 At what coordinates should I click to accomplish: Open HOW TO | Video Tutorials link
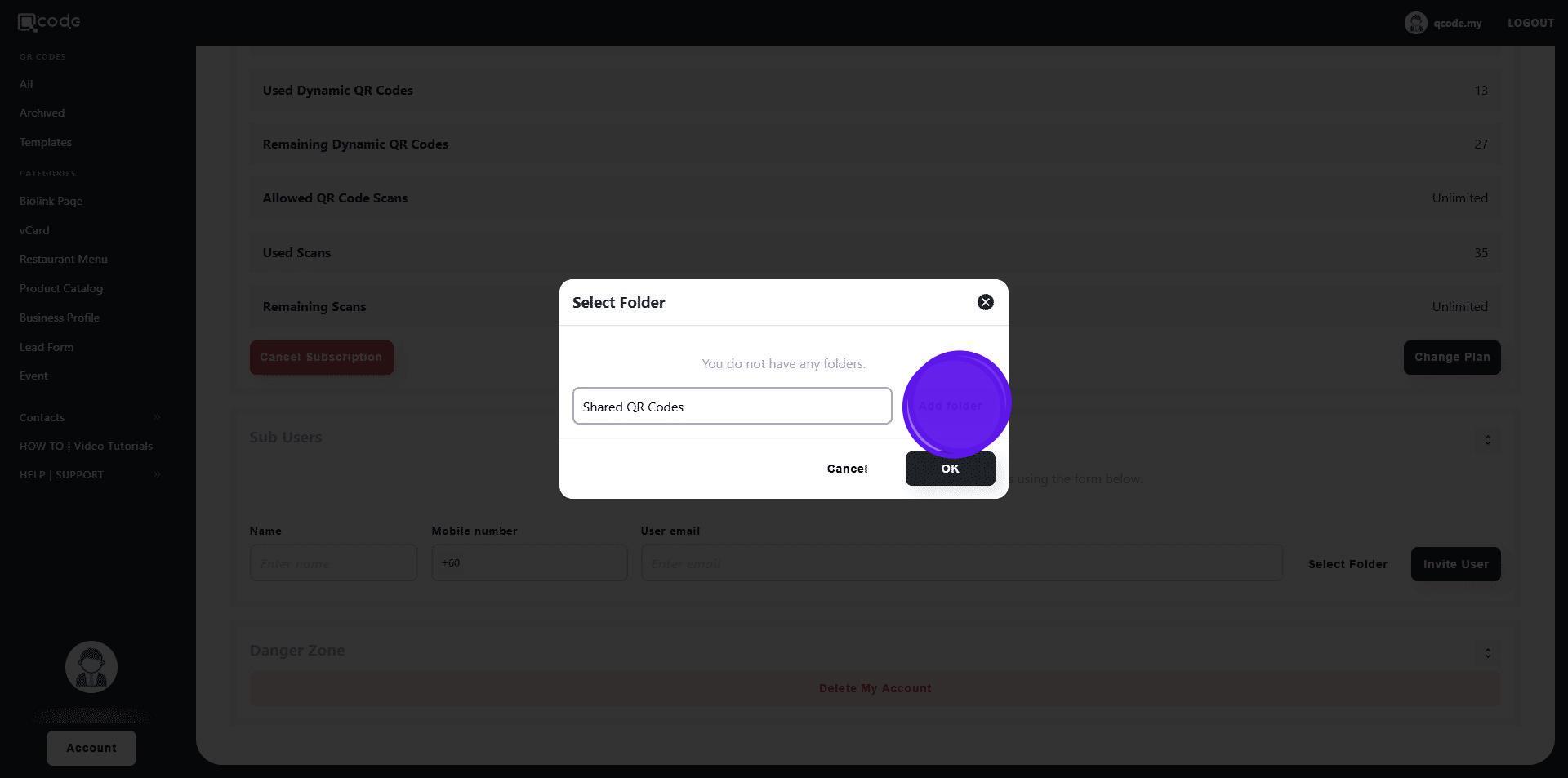(x=86, y=446)
